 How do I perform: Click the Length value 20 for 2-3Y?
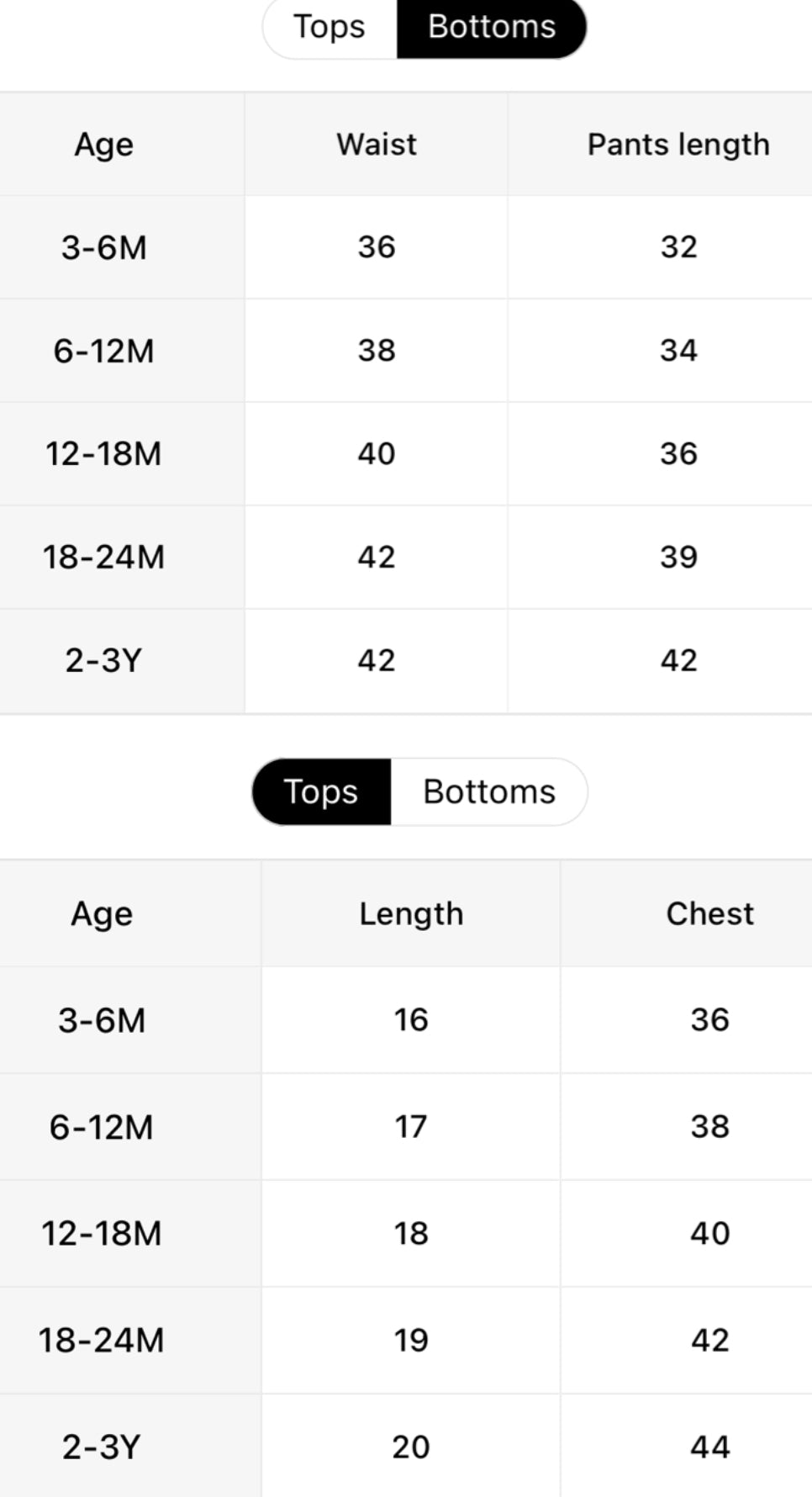[x=411, y=1447]
